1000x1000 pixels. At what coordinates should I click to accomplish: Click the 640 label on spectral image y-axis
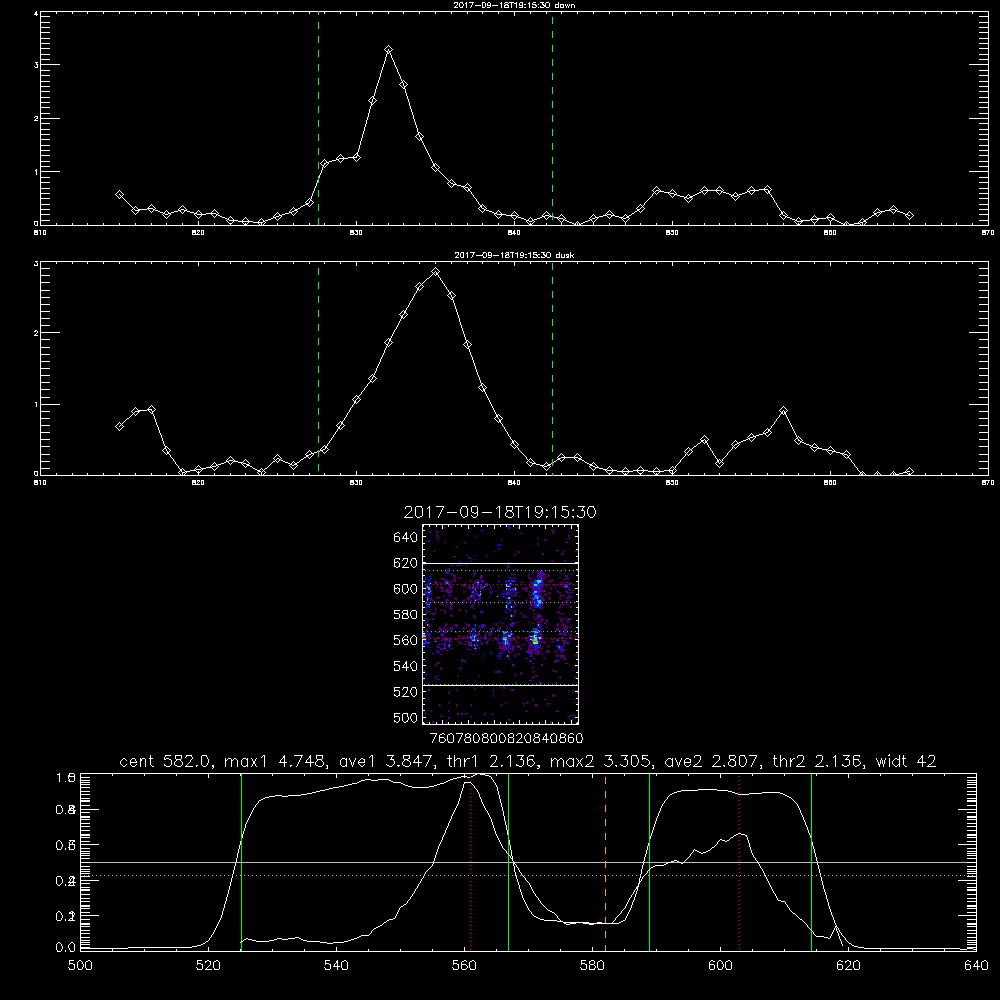[x=405, y=538]
